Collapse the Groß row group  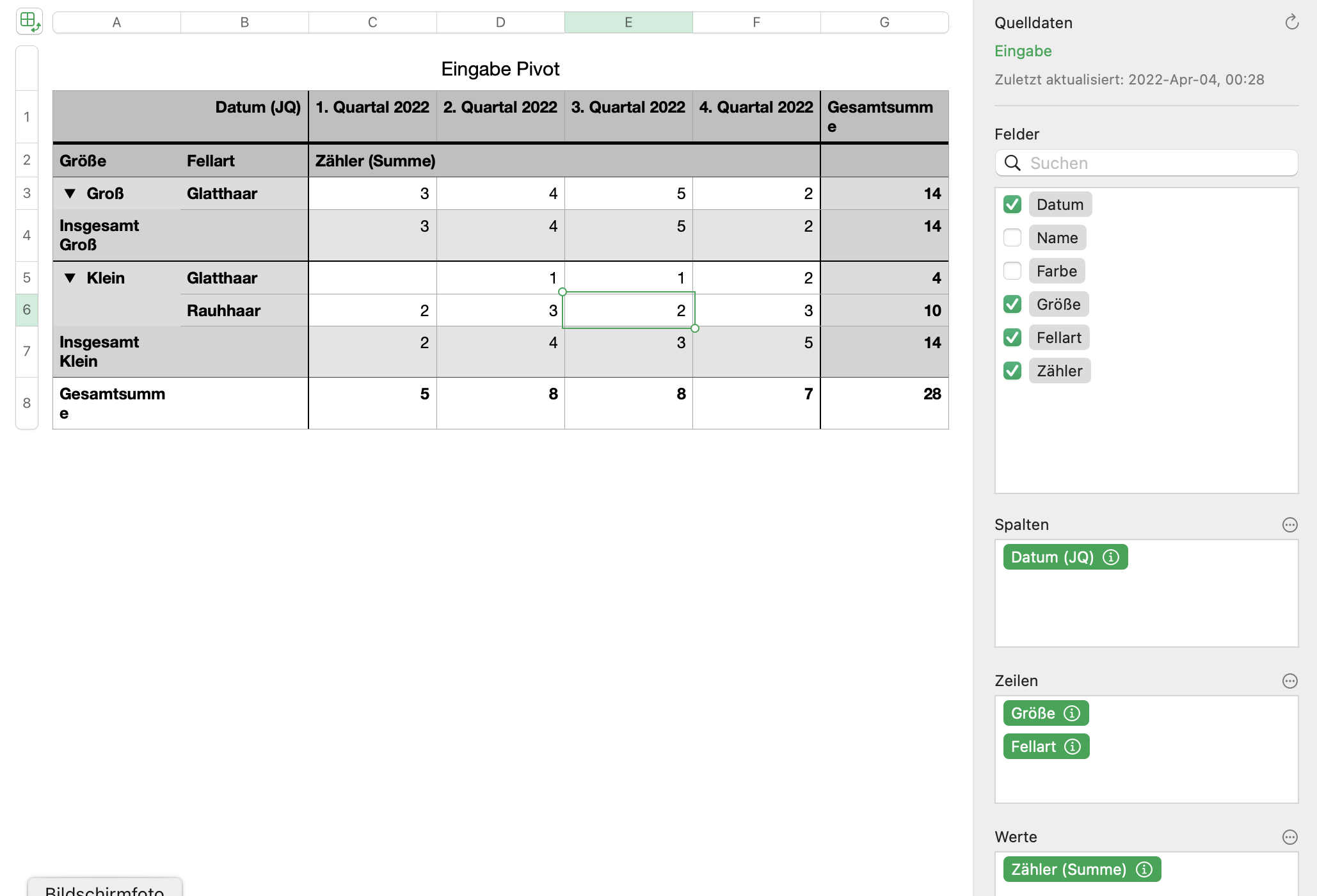(x=70, y=194)
